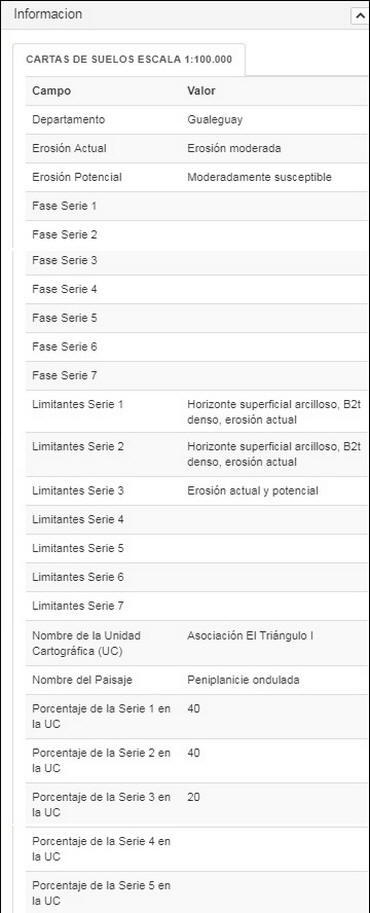Select Porcentaje de la Serie 5 row
The image size is (370, 913).
coord(198,893)
